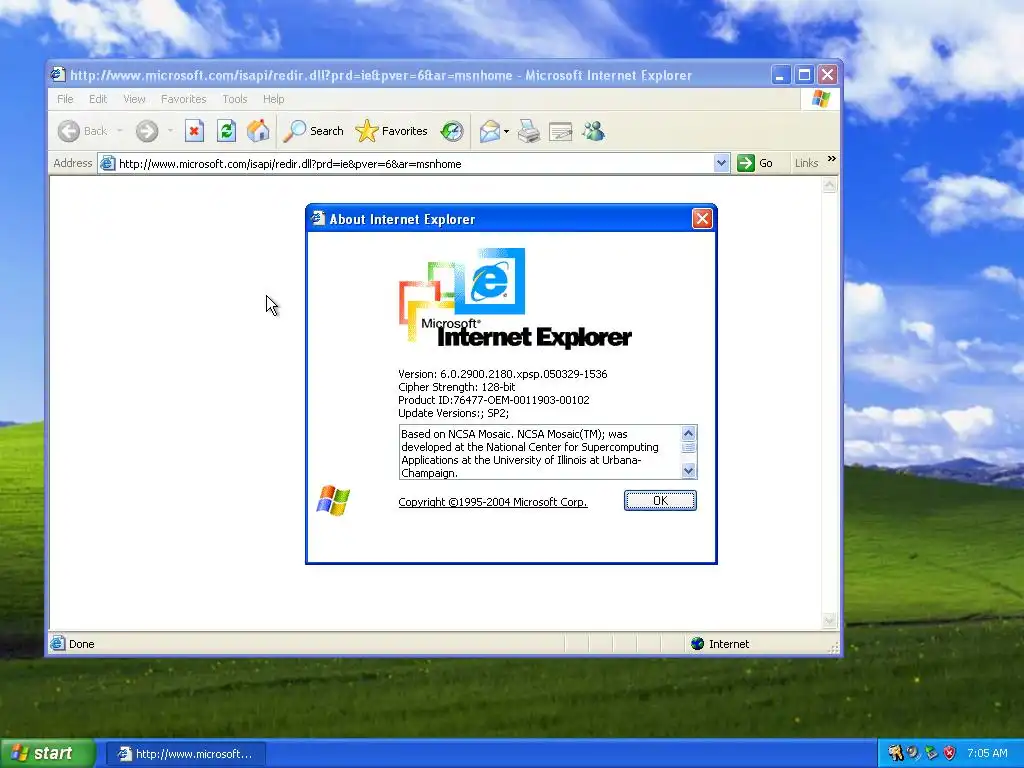Click the IE icon in browser title bar
This screenshot has width=1024, height=768.
(x=57, y=74)
